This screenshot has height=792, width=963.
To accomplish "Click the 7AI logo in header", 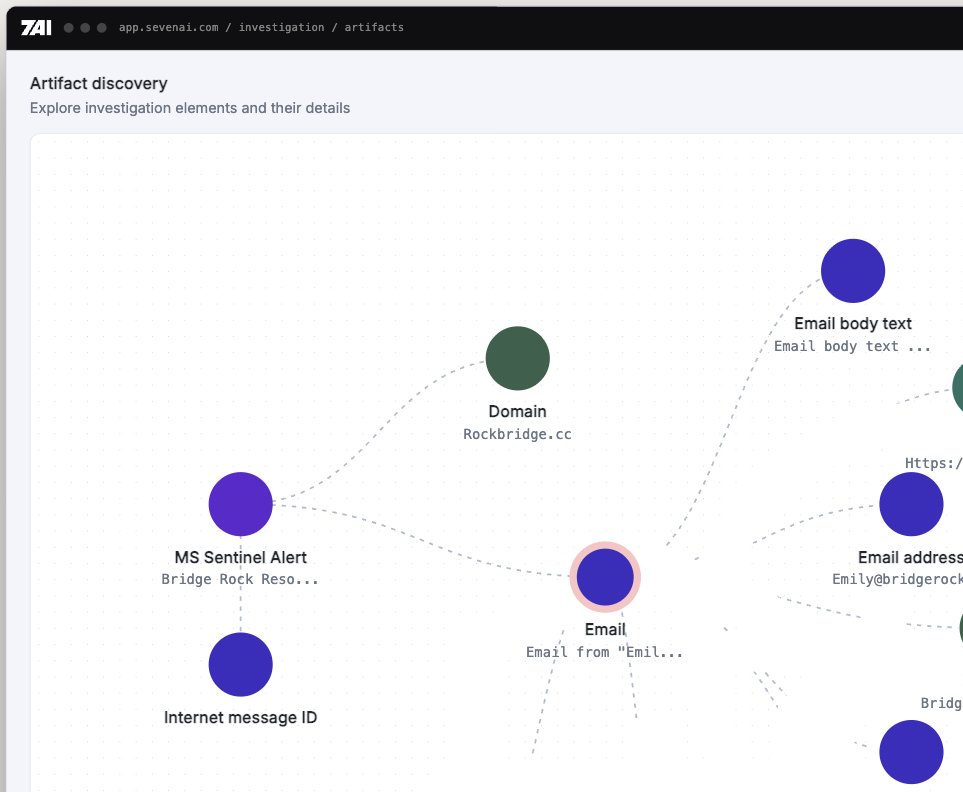I will pyautogui.click(x=36, y=28).
